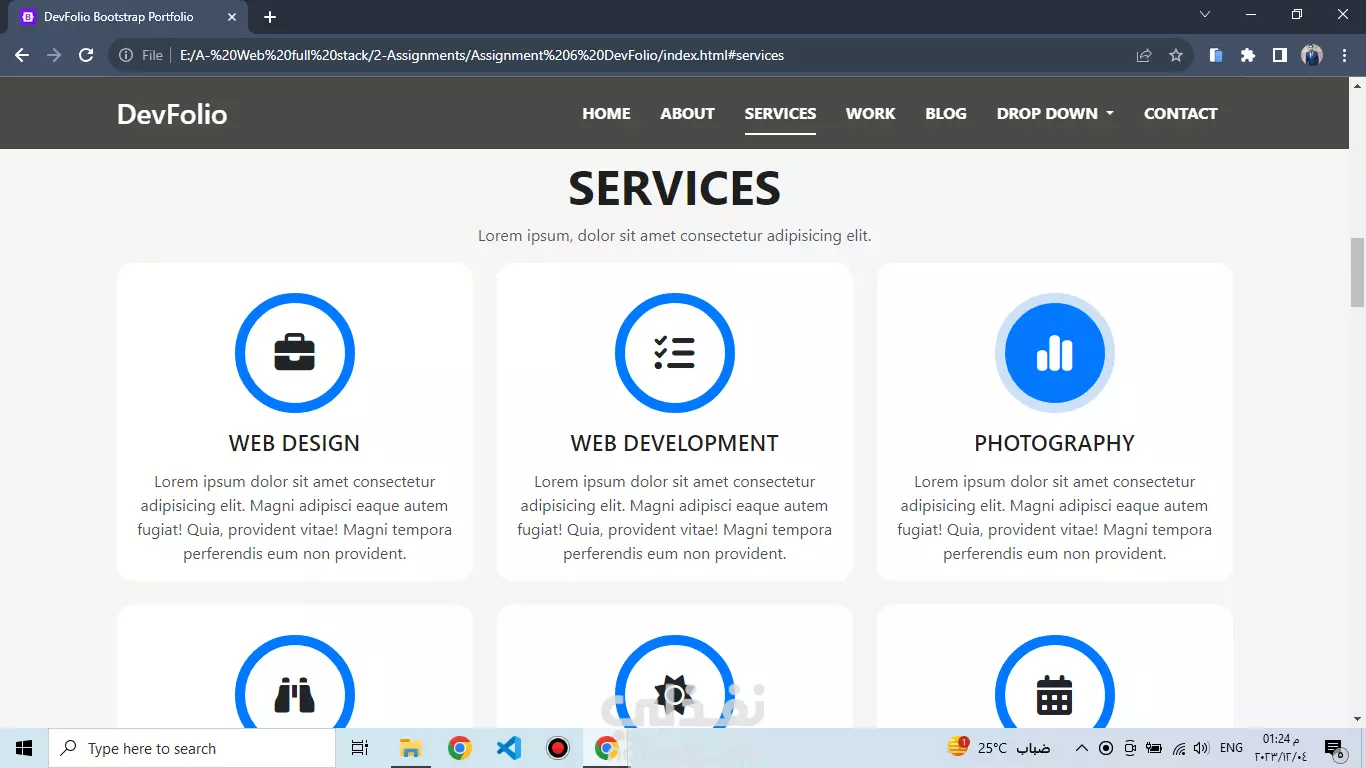1366x768 pixels.
Task: Go to HOME in the navbar
Action: [x=606, y=113]
